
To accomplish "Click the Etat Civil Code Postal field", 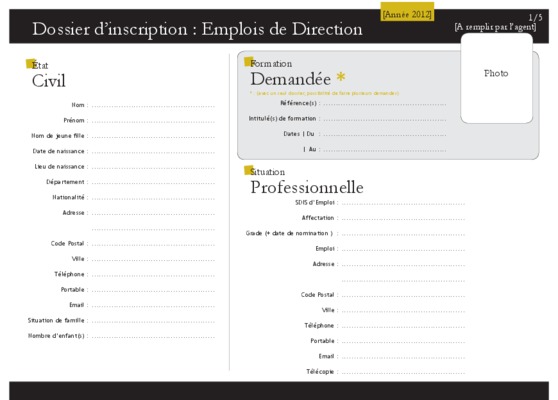I will 153,245.
